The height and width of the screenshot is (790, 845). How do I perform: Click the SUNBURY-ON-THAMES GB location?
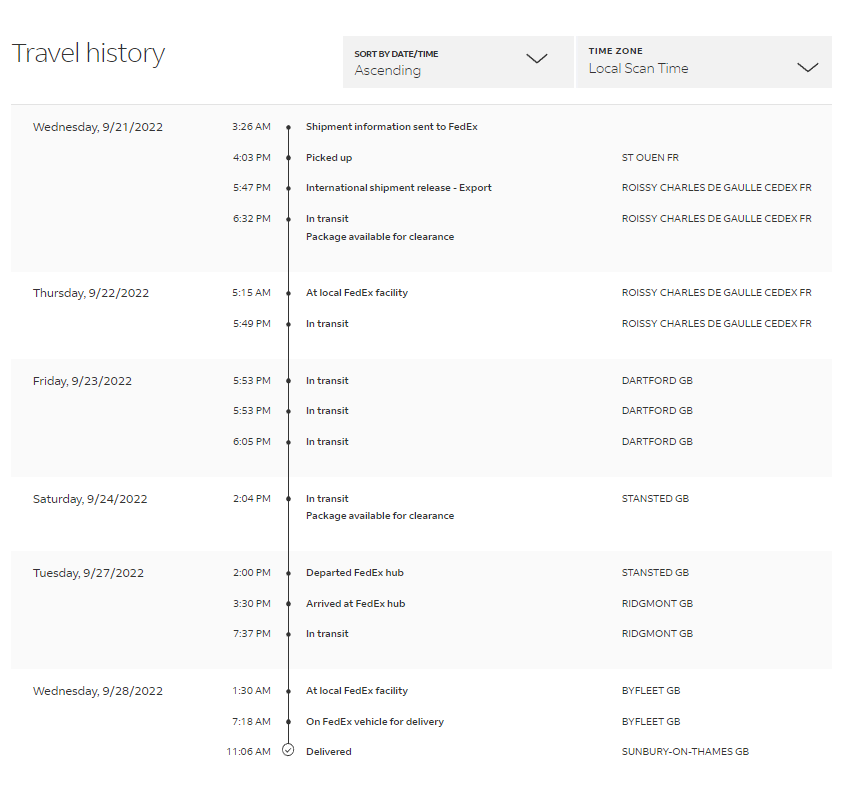(x=684, y=751)
